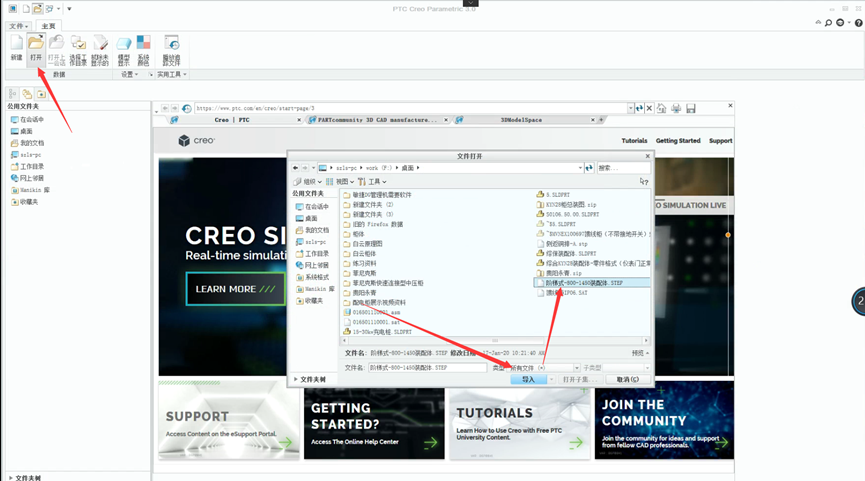Select 系统格式 in File Open dialog sidebar

pos(312,277)
